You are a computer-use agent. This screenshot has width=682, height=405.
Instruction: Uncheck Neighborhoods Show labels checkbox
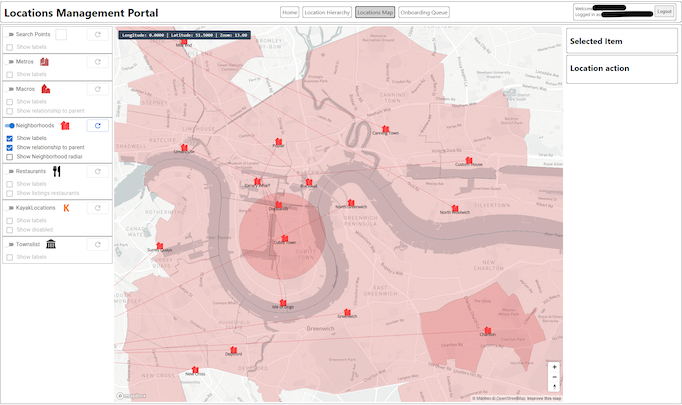(10, 138)
